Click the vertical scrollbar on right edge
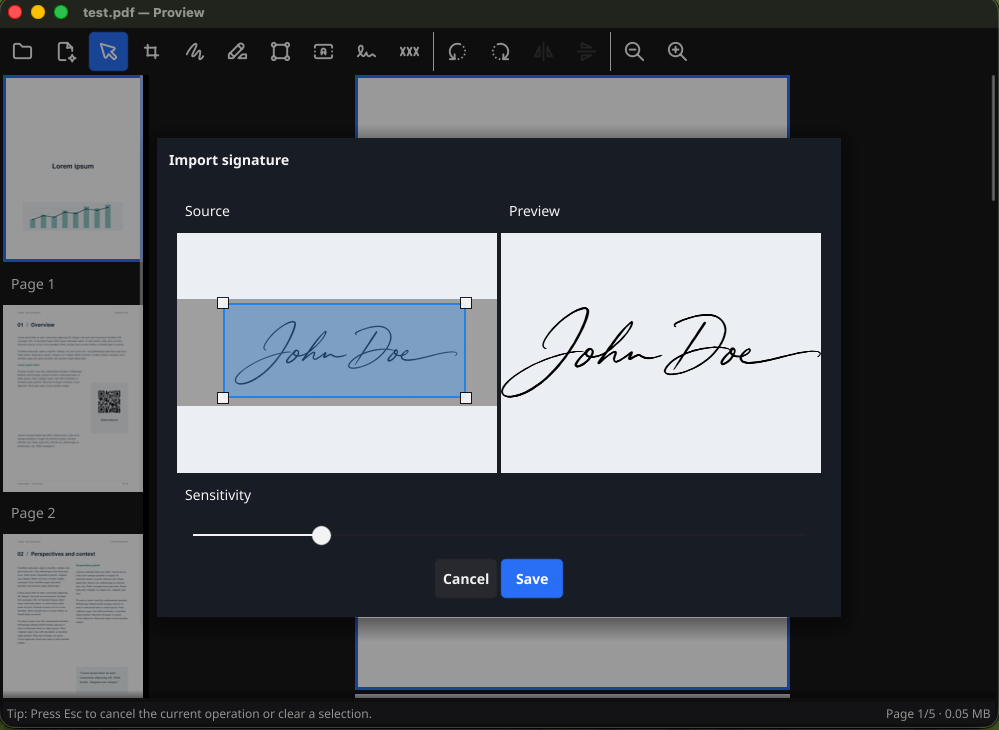The image size is (999, 730). [x=994, y=138]
